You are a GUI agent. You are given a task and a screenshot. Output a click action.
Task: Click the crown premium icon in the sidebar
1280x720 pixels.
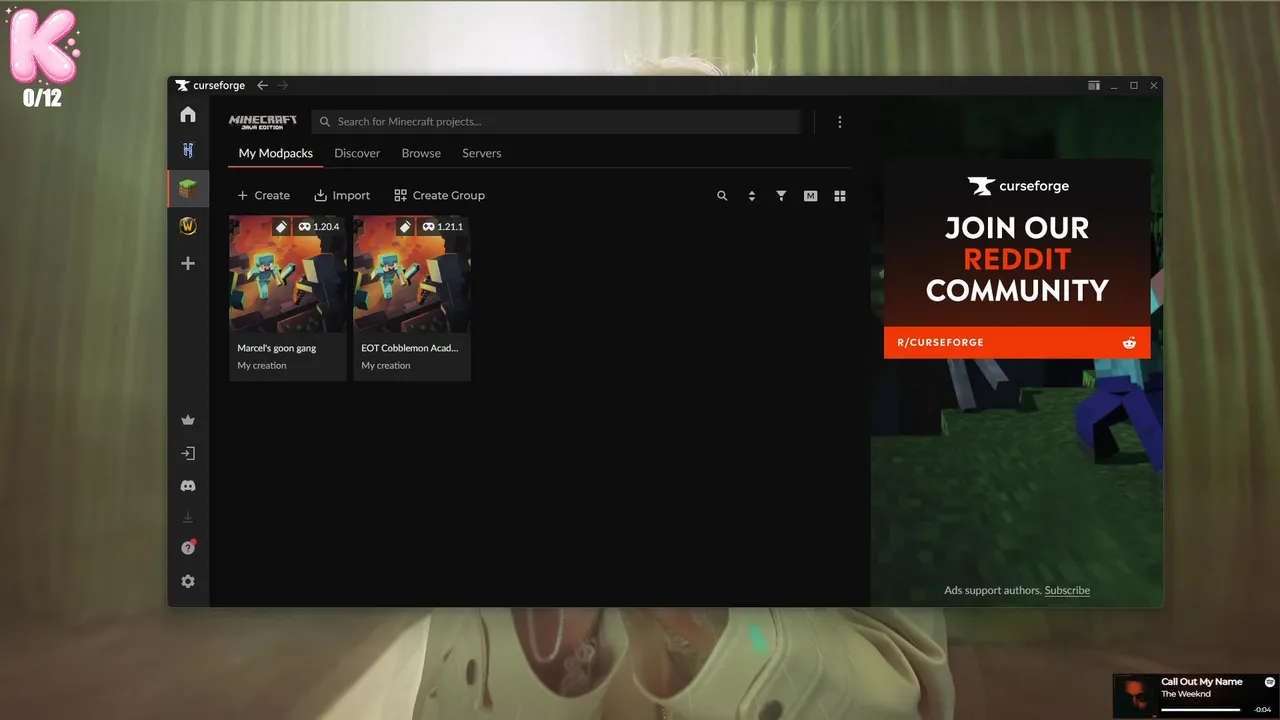pos(188,420)
